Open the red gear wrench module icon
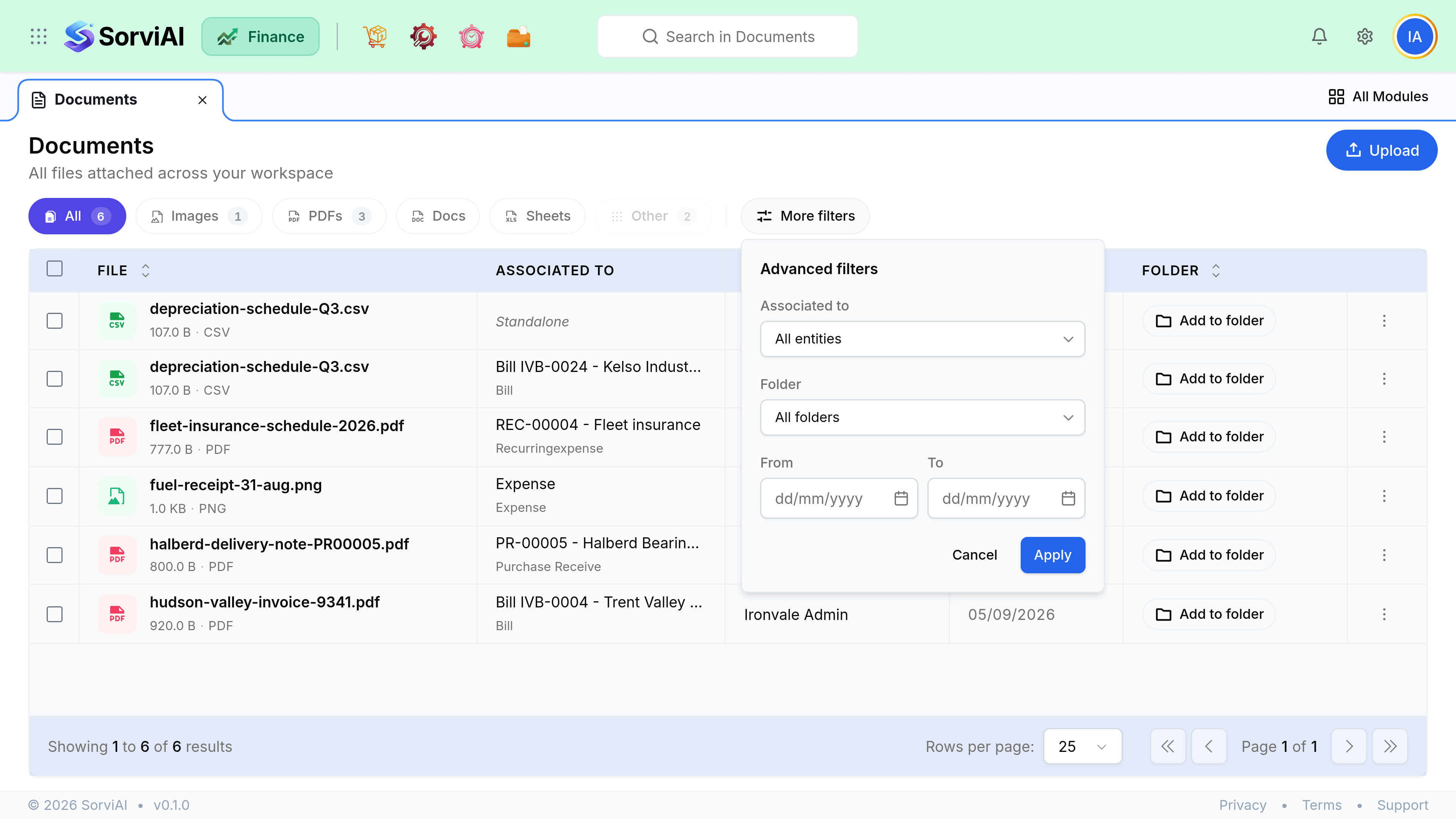The image size is (1456, 819). (424, 37)
